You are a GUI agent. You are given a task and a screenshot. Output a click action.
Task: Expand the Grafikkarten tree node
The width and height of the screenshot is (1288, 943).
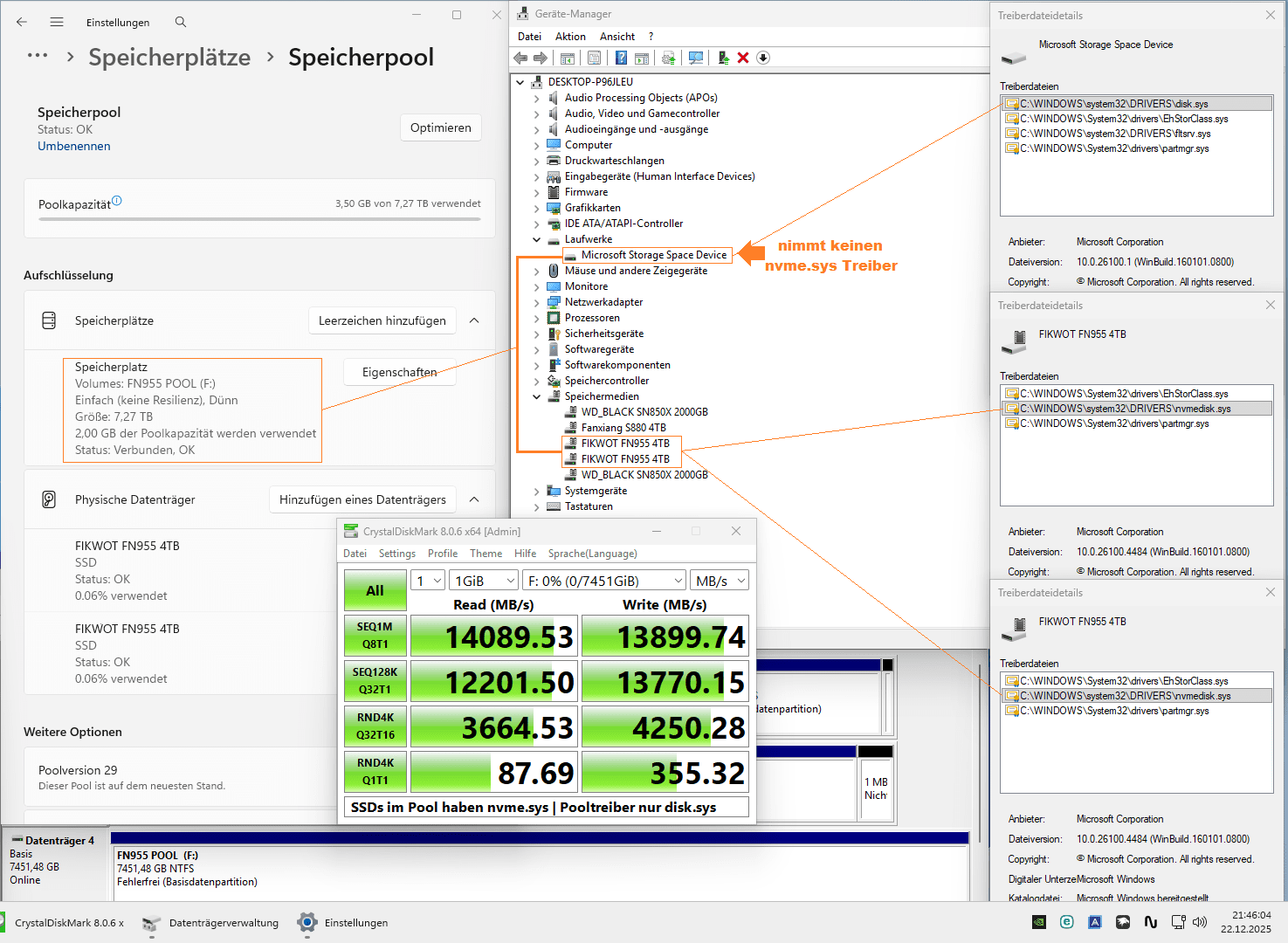pos(537,208)
